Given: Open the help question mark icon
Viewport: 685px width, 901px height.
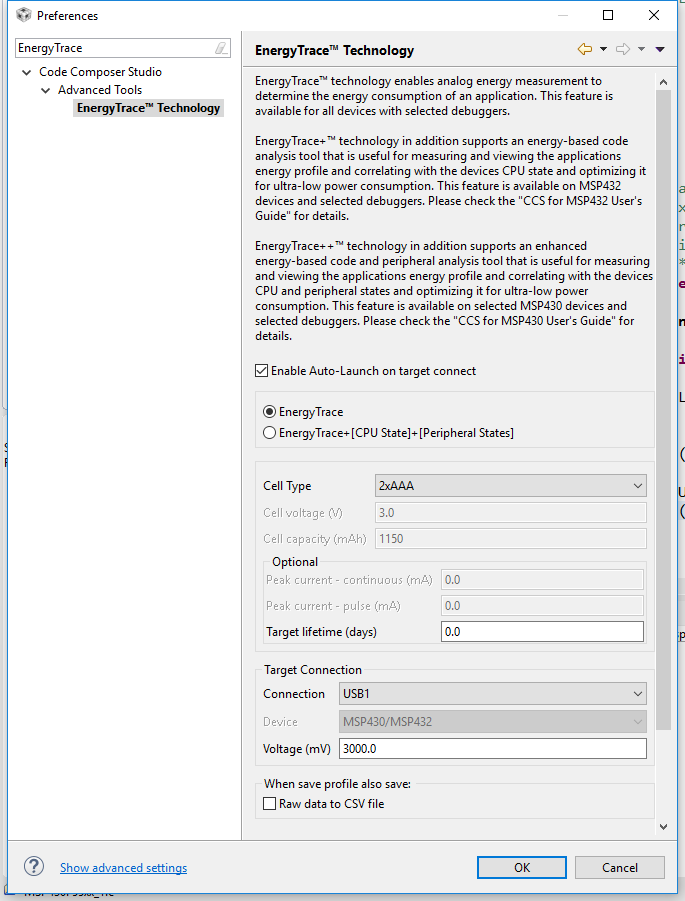Looking at the screenshot, I should click(x=34, y=867).
